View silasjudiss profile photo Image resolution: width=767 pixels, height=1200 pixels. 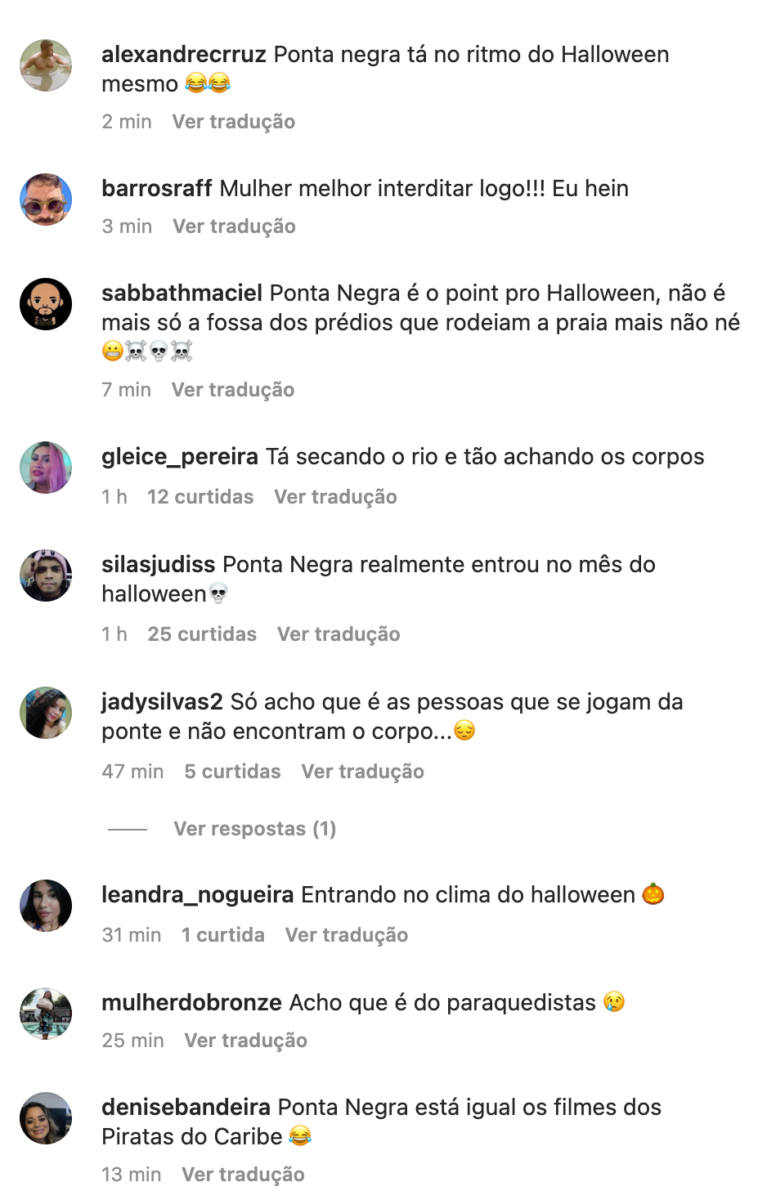click(x=46, y=575)
